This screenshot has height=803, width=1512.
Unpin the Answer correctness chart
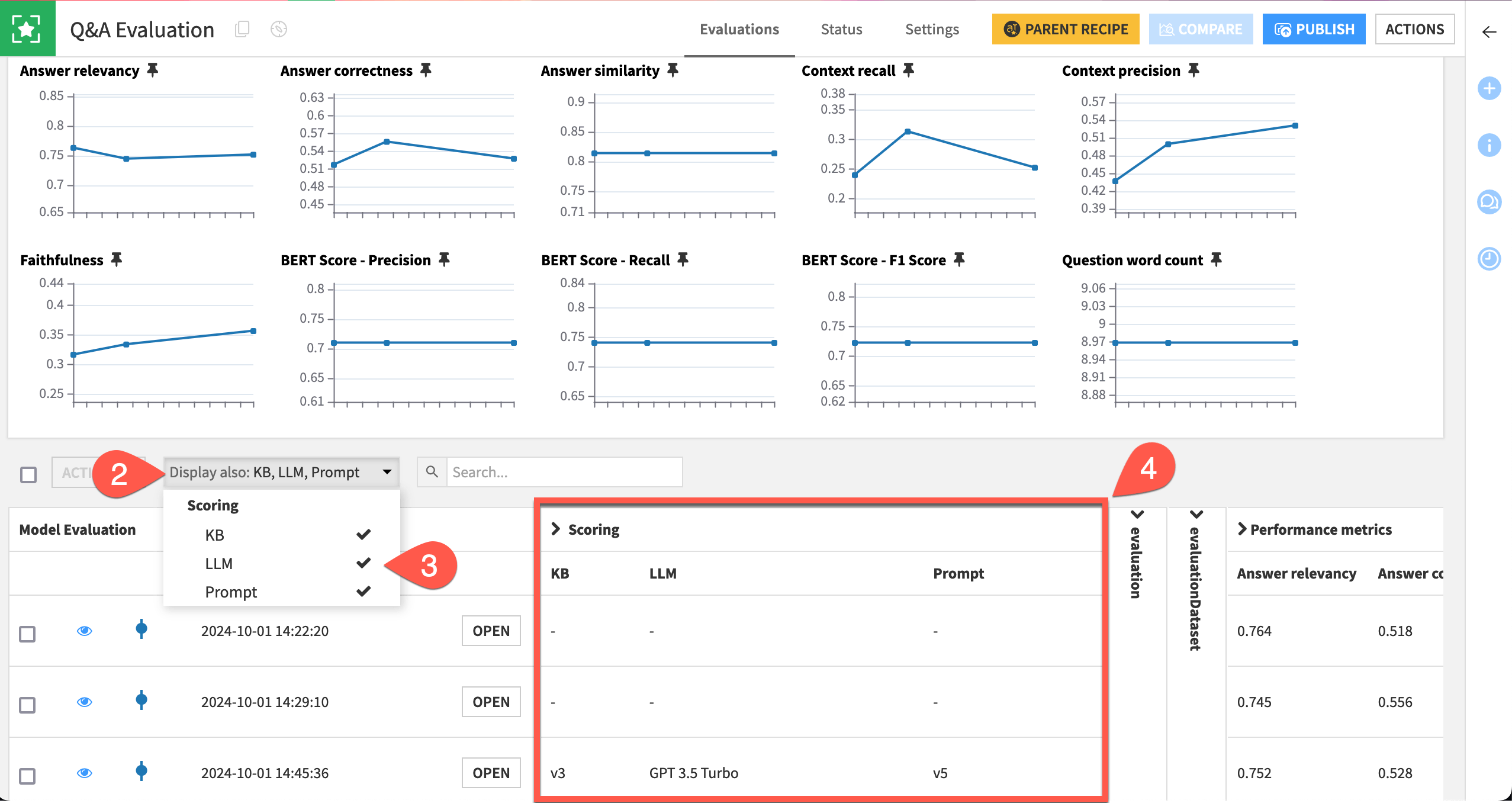426,70
